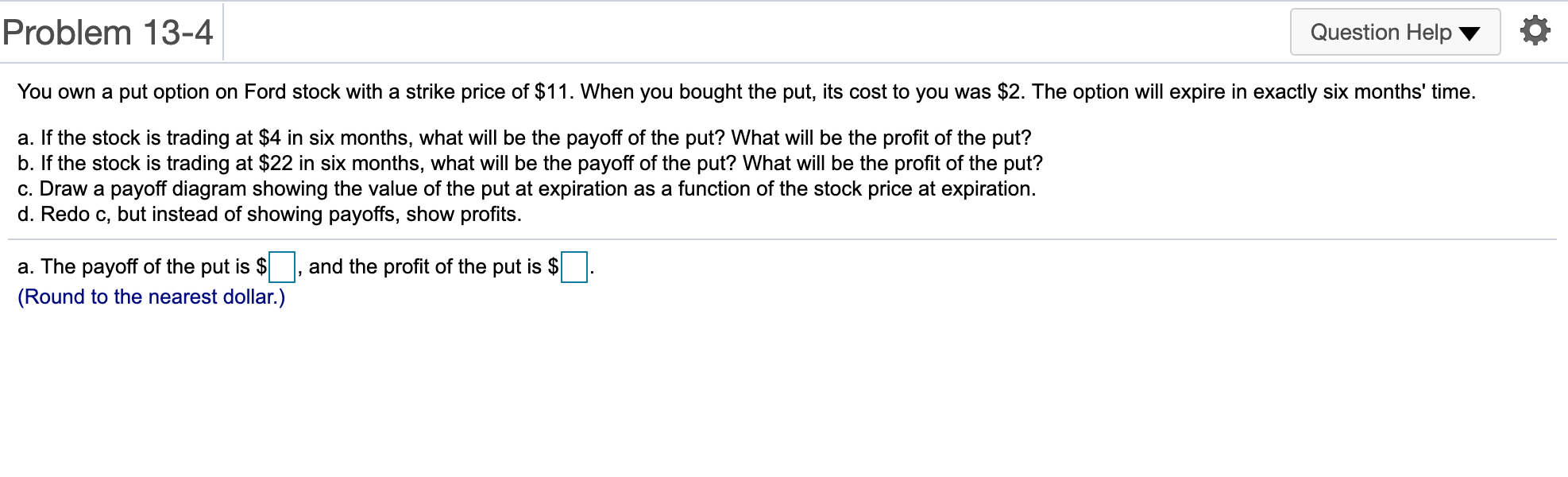Click the Round to the nearest dollar note
This screenshot has width=1568, height=477.
[x=151, y=297]
